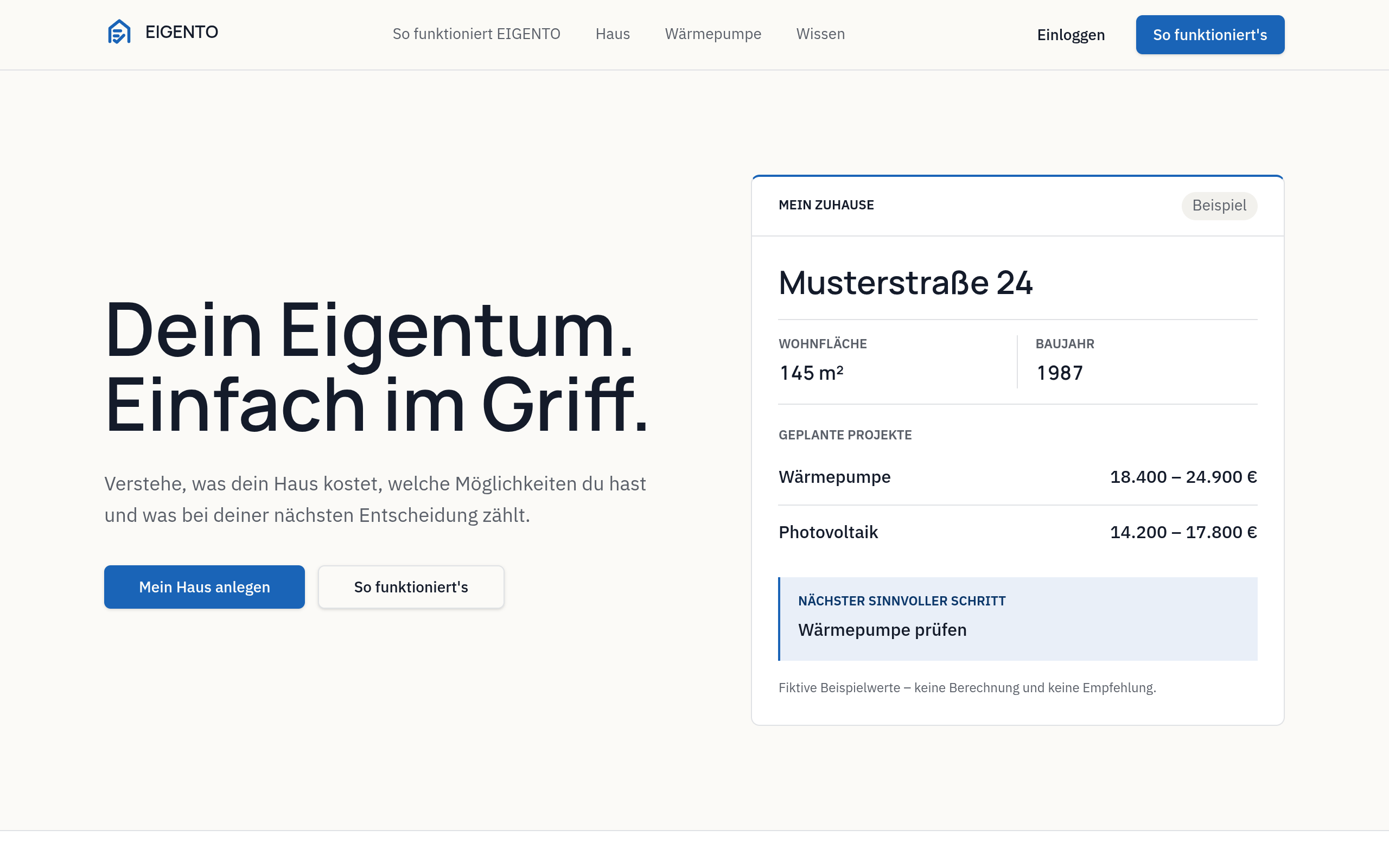Screen dimensions: 1389x868
Task: Open the So funktioniert EIGENTO menu item
Action: tap(476, 34)
